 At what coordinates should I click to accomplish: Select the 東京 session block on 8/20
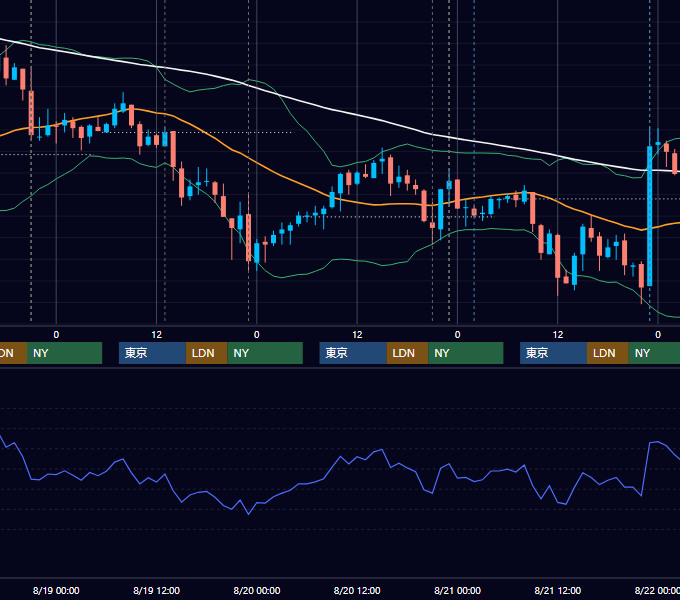click(x=353, y=353)
